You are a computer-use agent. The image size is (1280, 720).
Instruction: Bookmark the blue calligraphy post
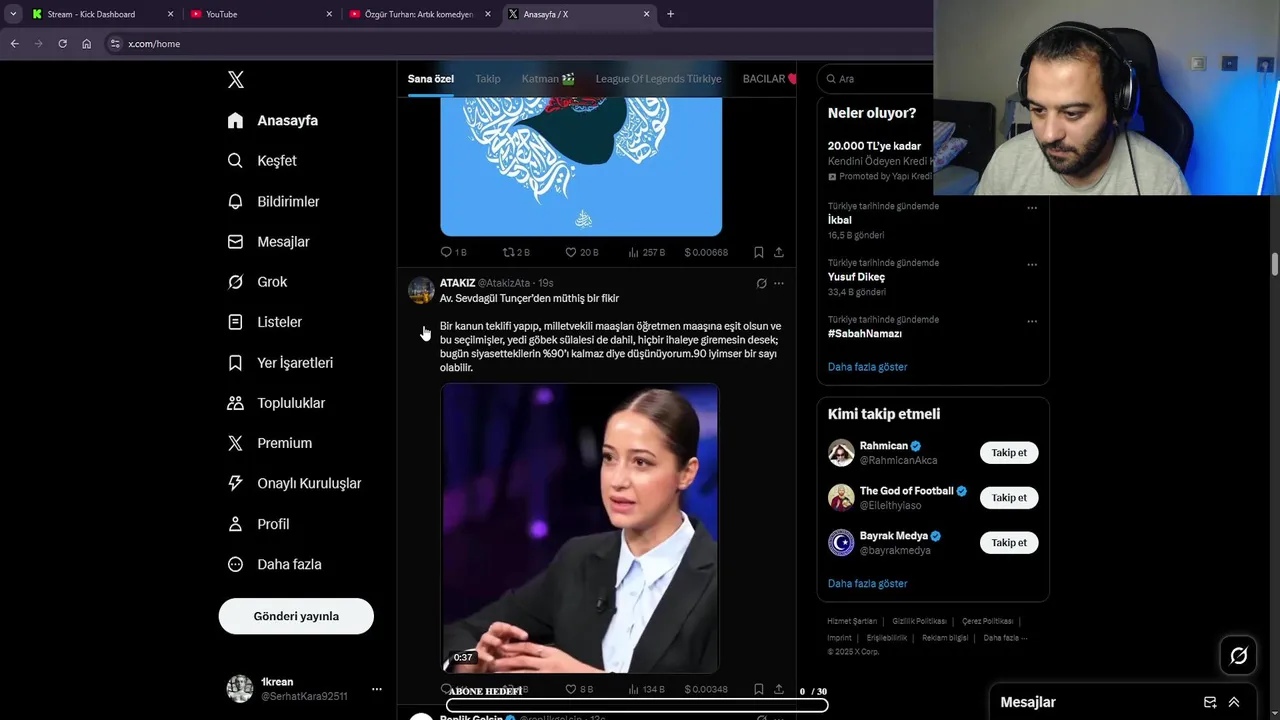coord(759,252)
